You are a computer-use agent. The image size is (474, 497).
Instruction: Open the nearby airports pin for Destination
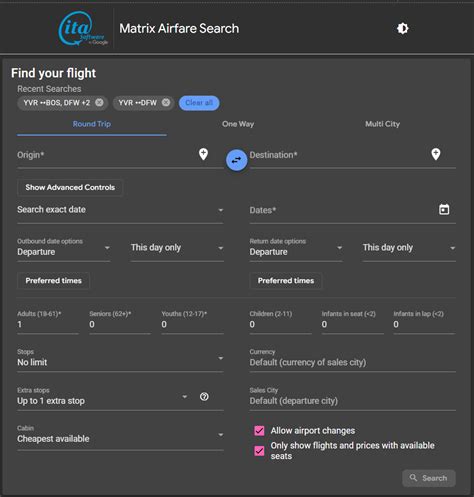(436, 154)
